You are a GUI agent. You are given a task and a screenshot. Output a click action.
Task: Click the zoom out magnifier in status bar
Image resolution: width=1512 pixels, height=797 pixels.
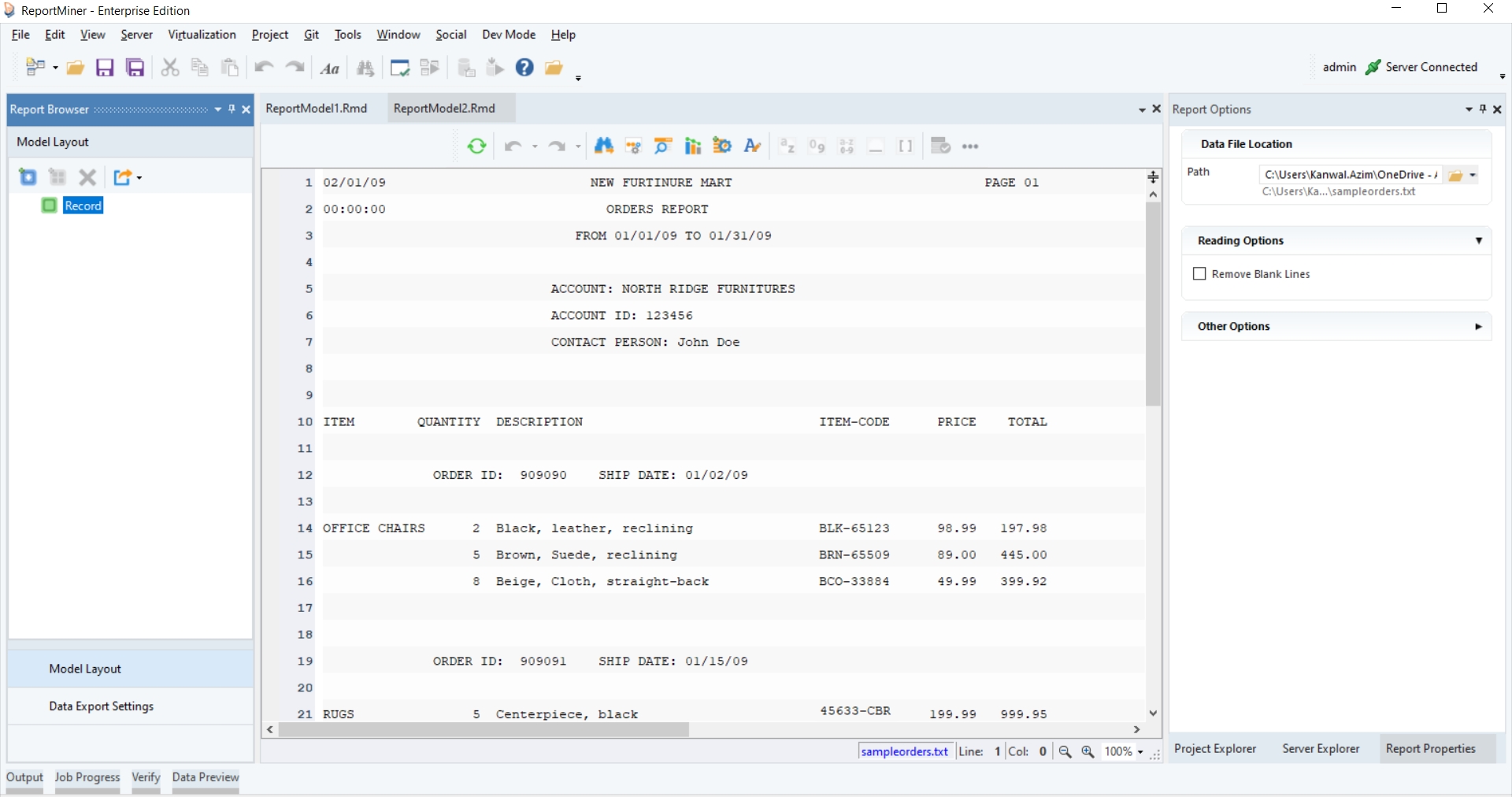[1065, 751]
